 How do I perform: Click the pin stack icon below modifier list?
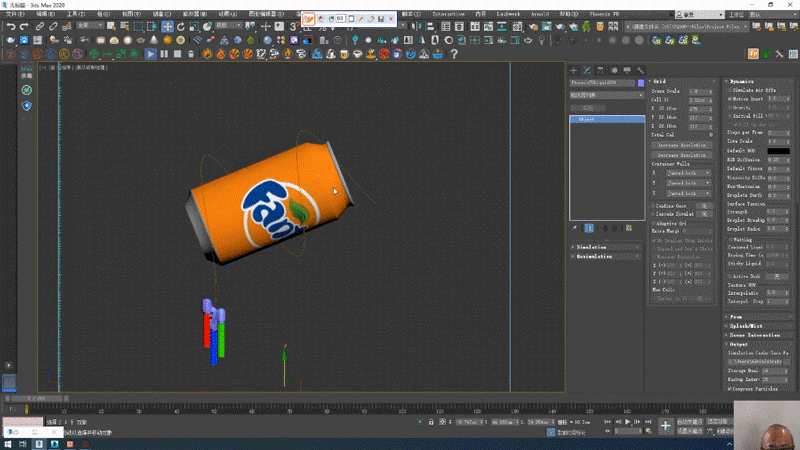pyautogui.click(x=574, y=228)
